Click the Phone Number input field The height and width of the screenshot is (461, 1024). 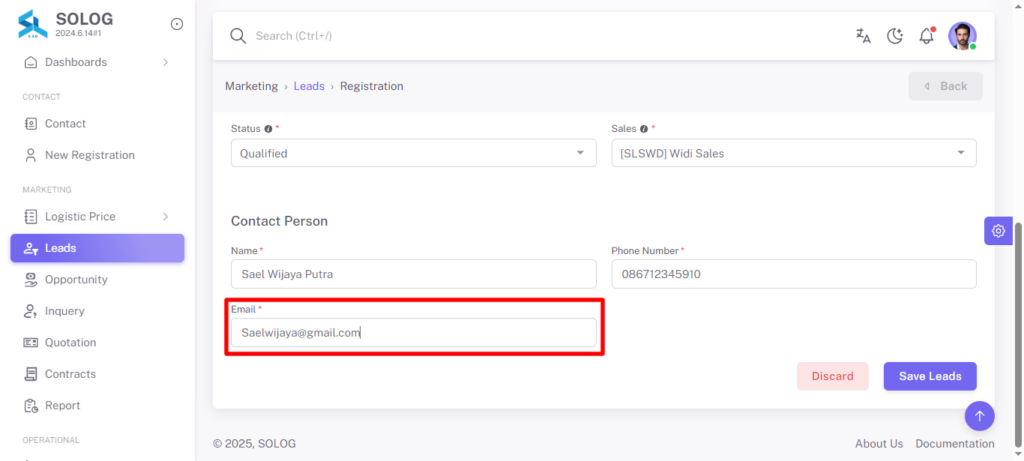coord(793,274)
